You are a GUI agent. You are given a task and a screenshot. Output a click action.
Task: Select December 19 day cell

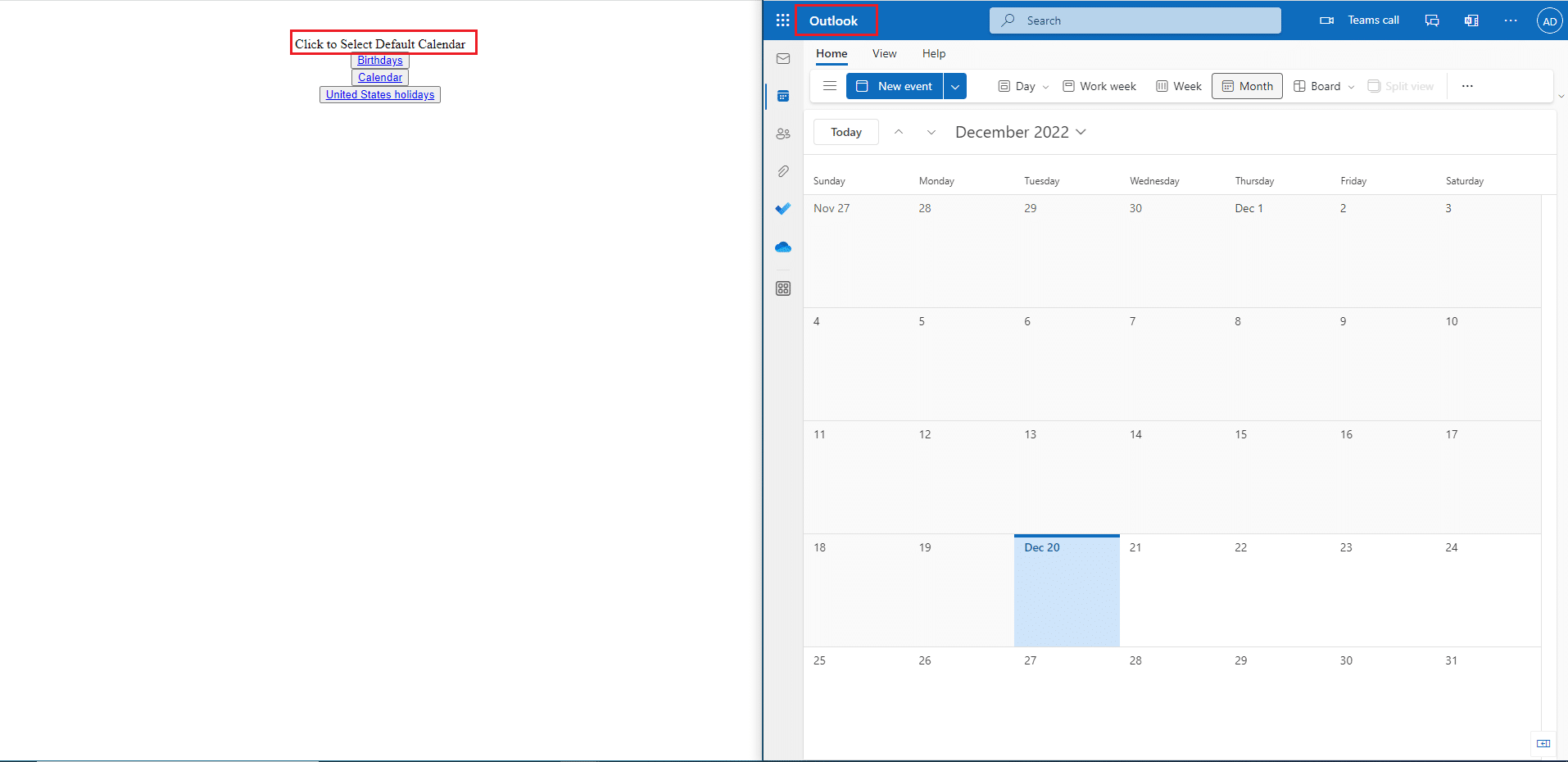(x=961, y=591)
